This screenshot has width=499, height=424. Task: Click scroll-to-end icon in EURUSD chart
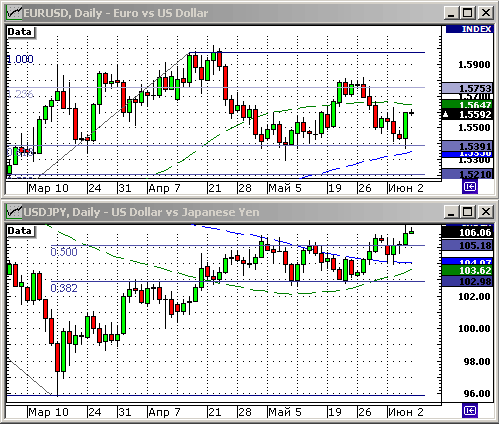pyautogui.click(x=470, y=187)
